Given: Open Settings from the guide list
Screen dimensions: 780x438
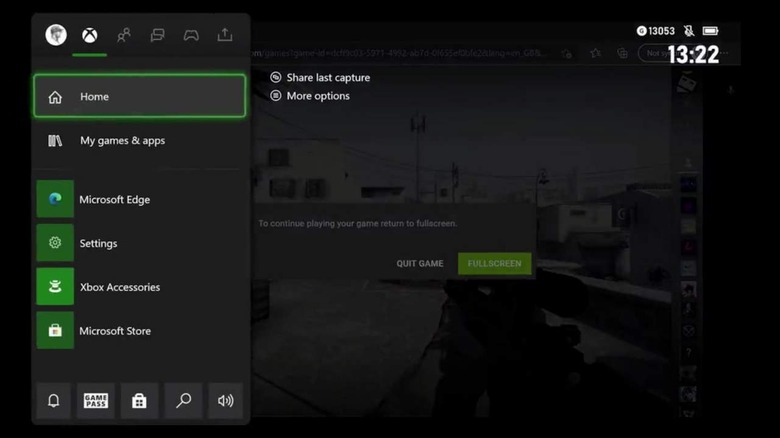Looking at the screenshot, I should pos(139,243).
